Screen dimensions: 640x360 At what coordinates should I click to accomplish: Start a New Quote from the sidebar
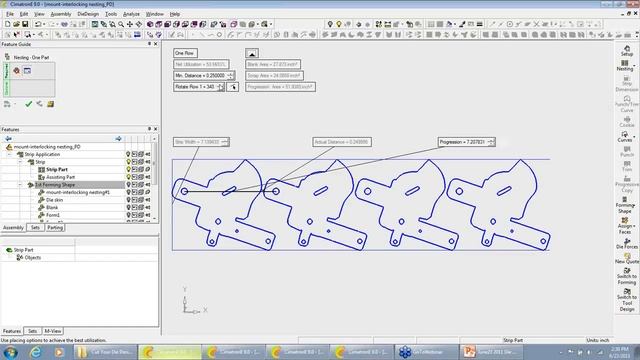click(x=627, y=258)
